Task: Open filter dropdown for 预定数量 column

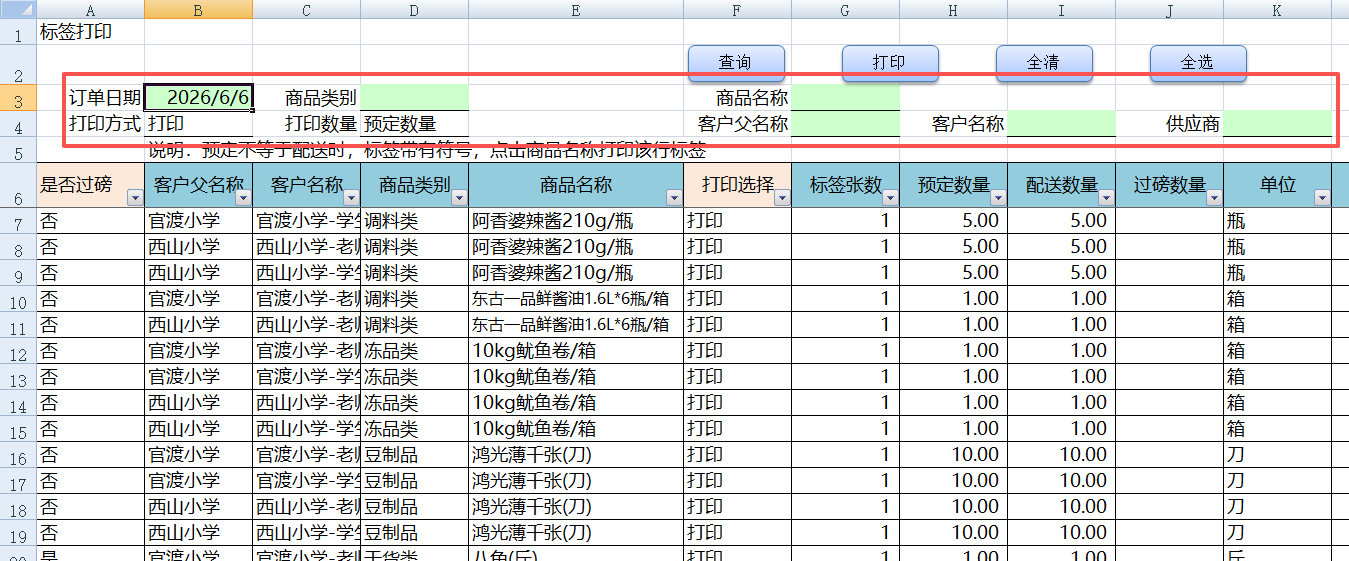Action: [x=998, y=198]
